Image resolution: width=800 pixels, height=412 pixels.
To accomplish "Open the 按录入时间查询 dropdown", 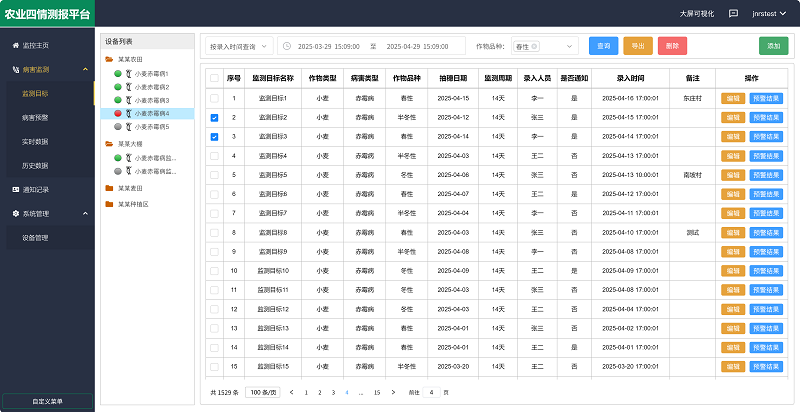I will click(238, 46).
